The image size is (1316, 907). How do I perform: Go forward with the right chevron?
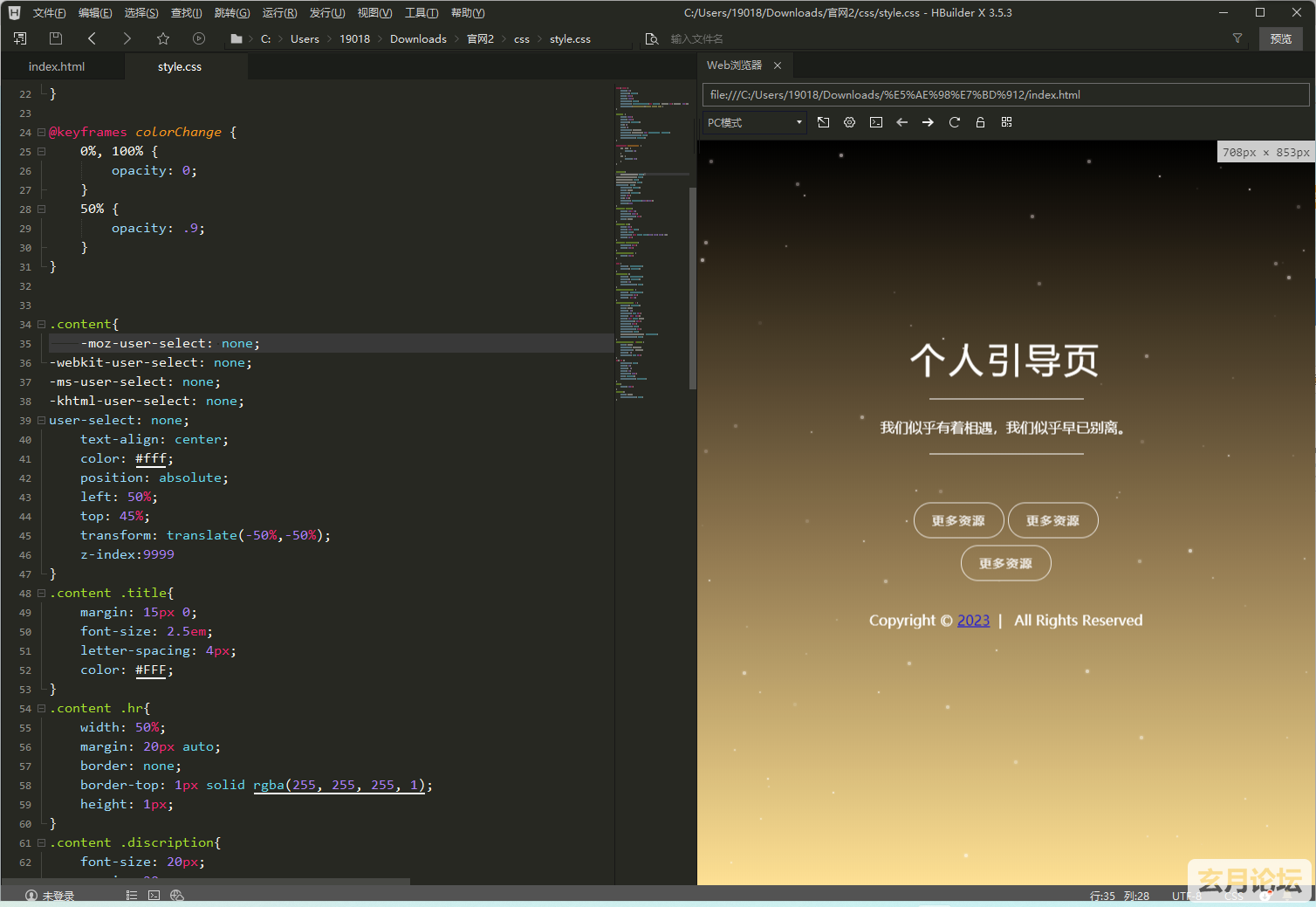coord(127,38)
